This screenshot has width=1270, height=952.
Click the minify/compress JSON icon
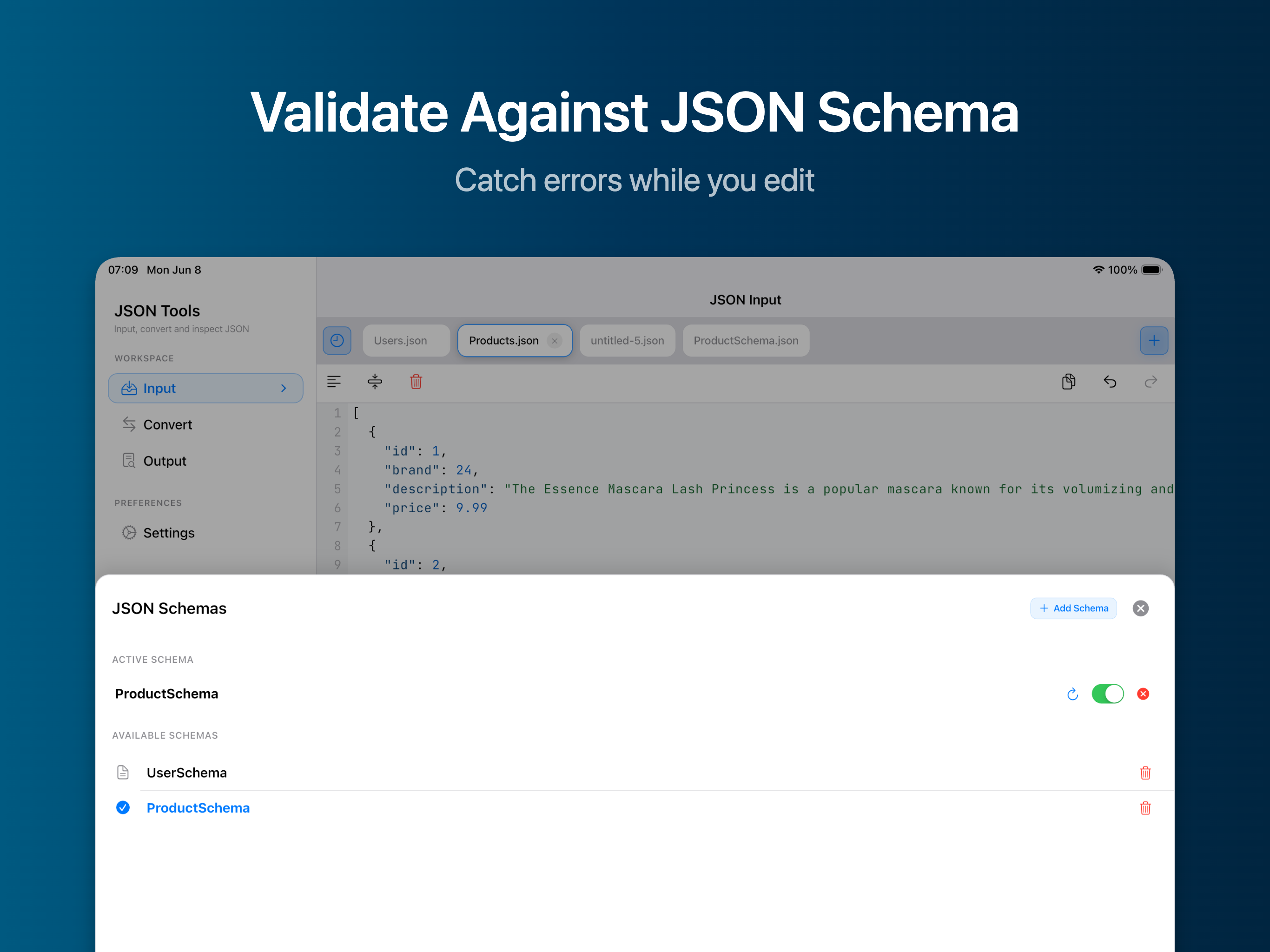coord(375,382)
